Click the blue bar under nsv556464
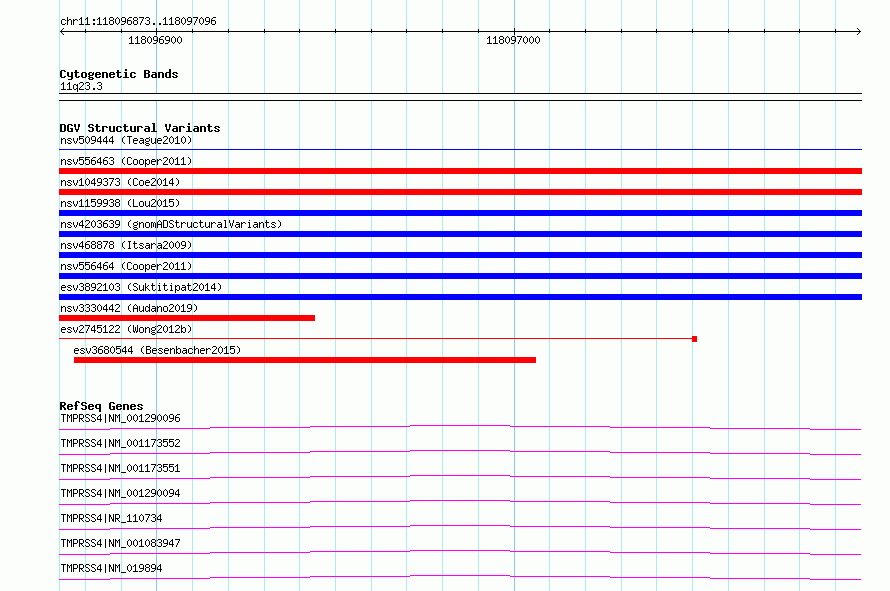 coord(460,276)
